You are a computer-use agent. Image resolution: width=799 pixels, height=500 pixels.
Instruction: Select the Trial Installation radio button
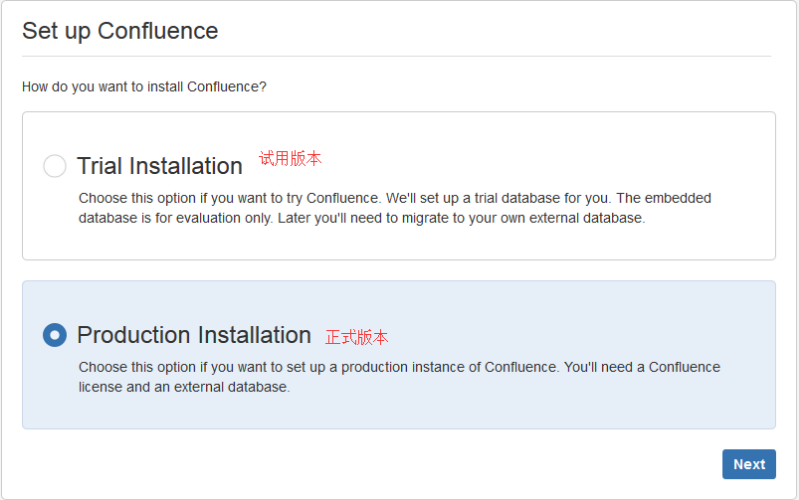[55, 166]
